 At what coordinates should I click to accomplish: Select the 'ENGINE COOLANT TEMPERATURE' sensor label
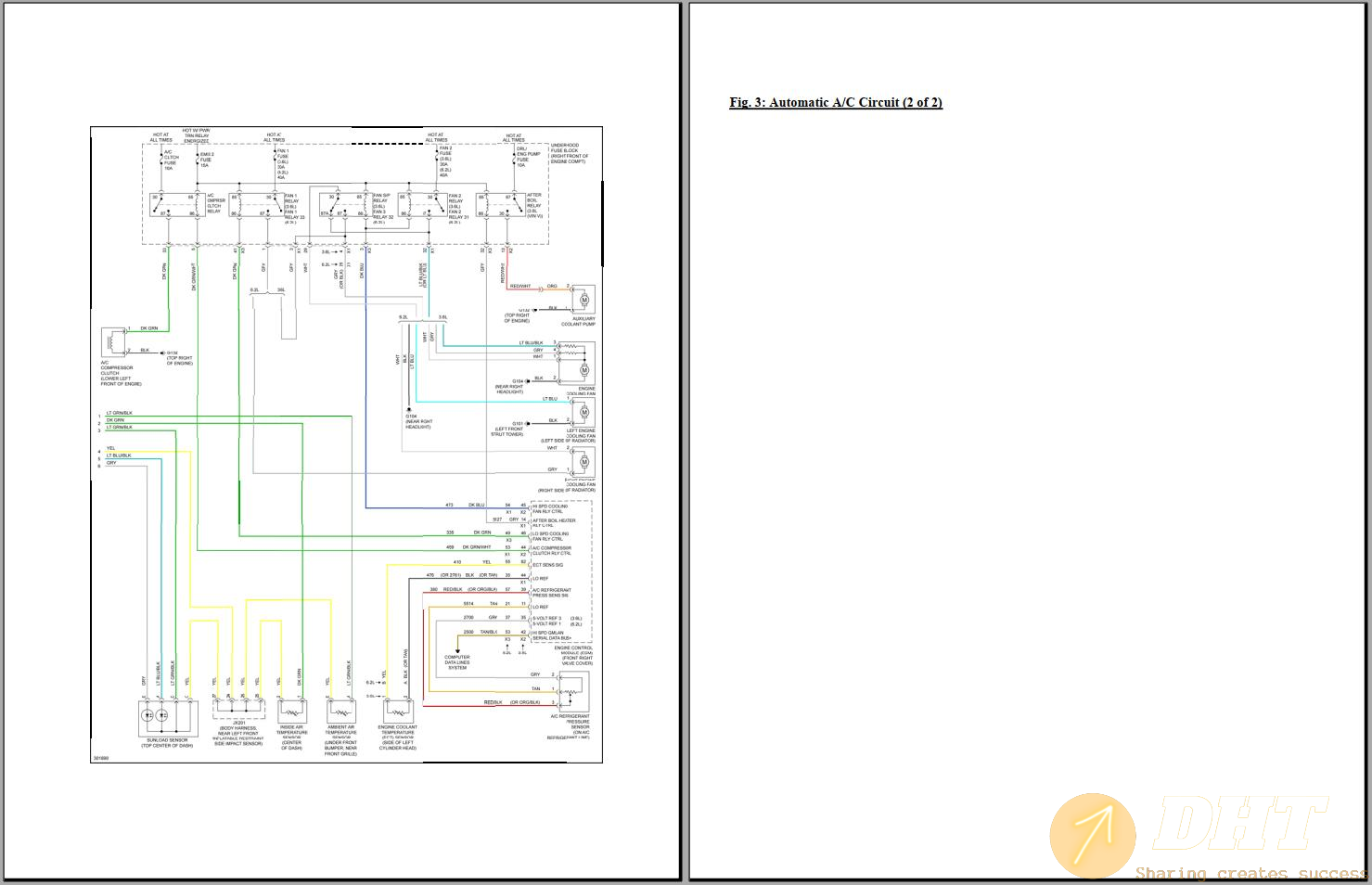point(398,732)
